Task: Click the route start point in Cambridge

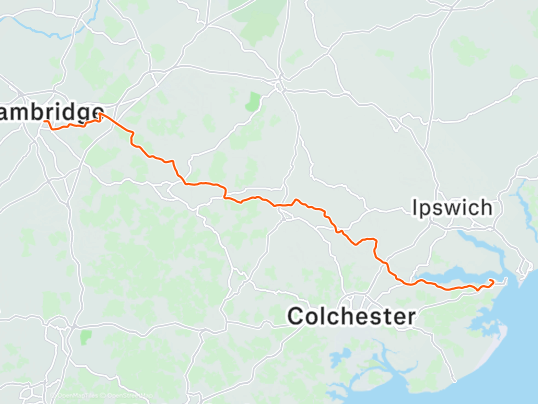Action: coord(45,121)
